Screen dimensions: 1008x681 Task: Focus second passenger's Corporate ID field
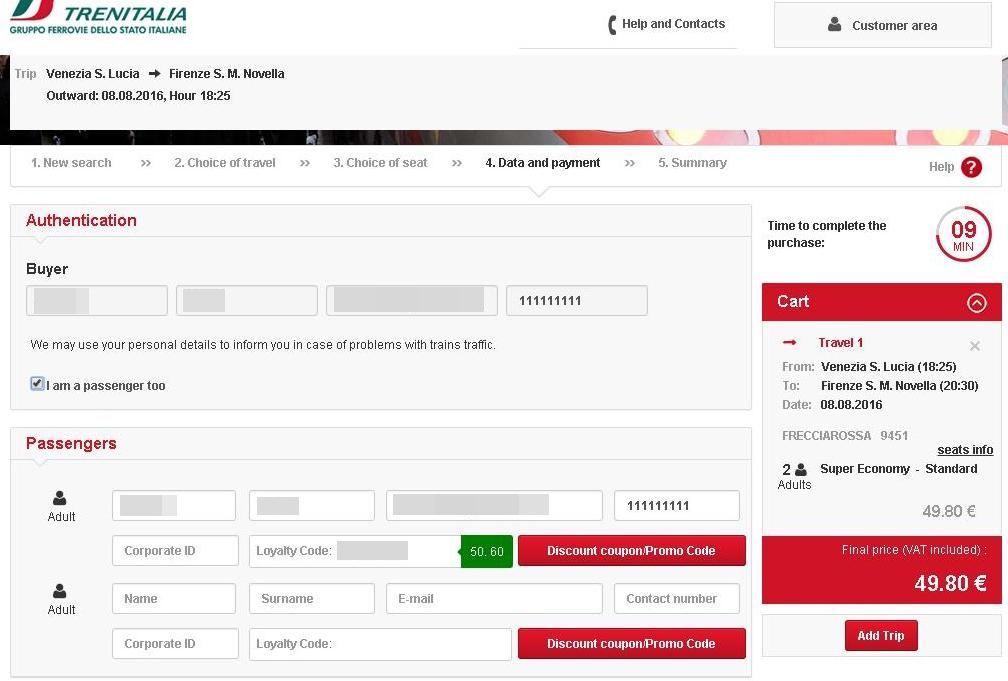pyautogui.click(x=175, y=644)
